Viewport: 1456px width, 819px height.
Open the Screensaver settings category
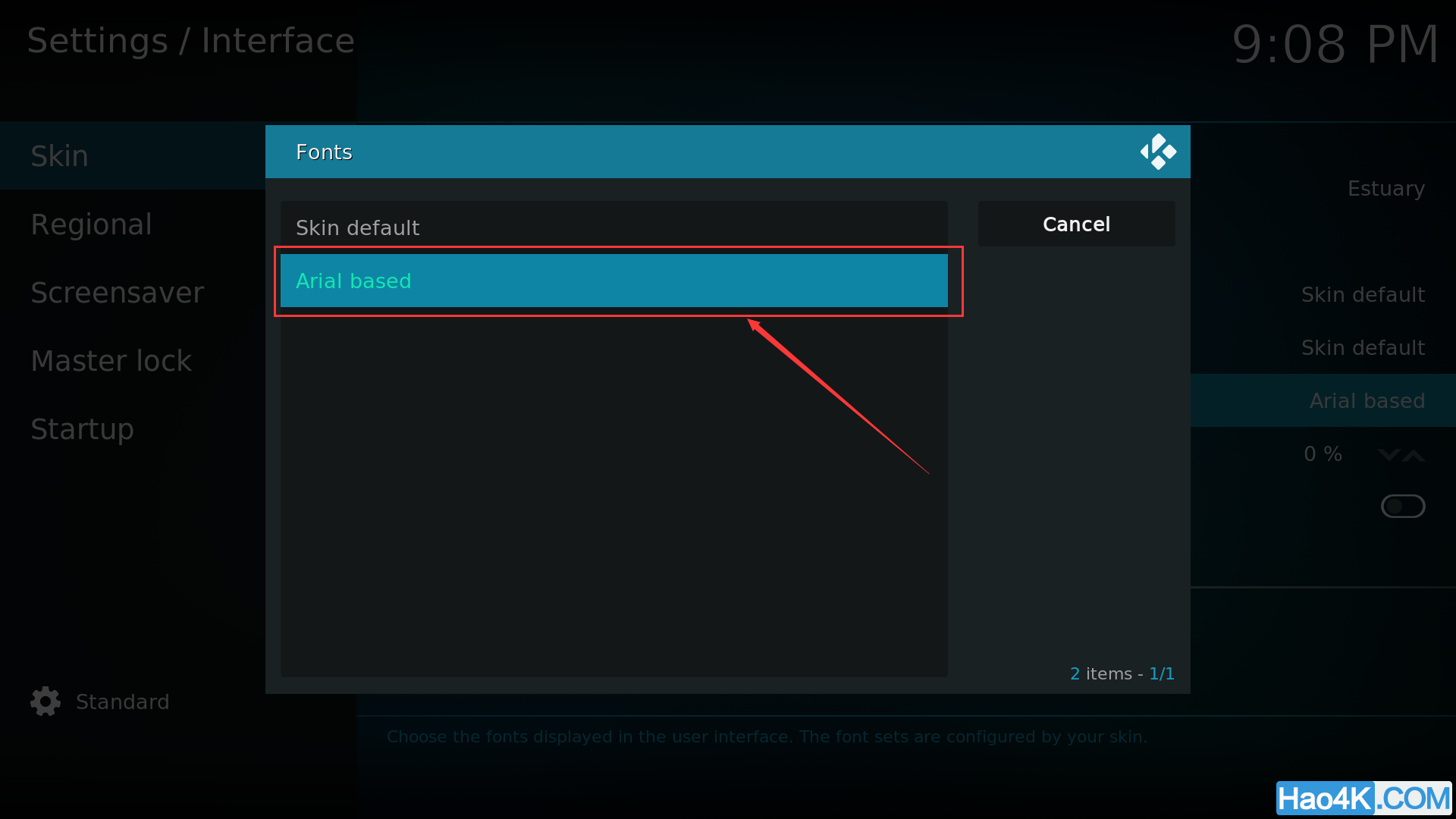point(133,292)
